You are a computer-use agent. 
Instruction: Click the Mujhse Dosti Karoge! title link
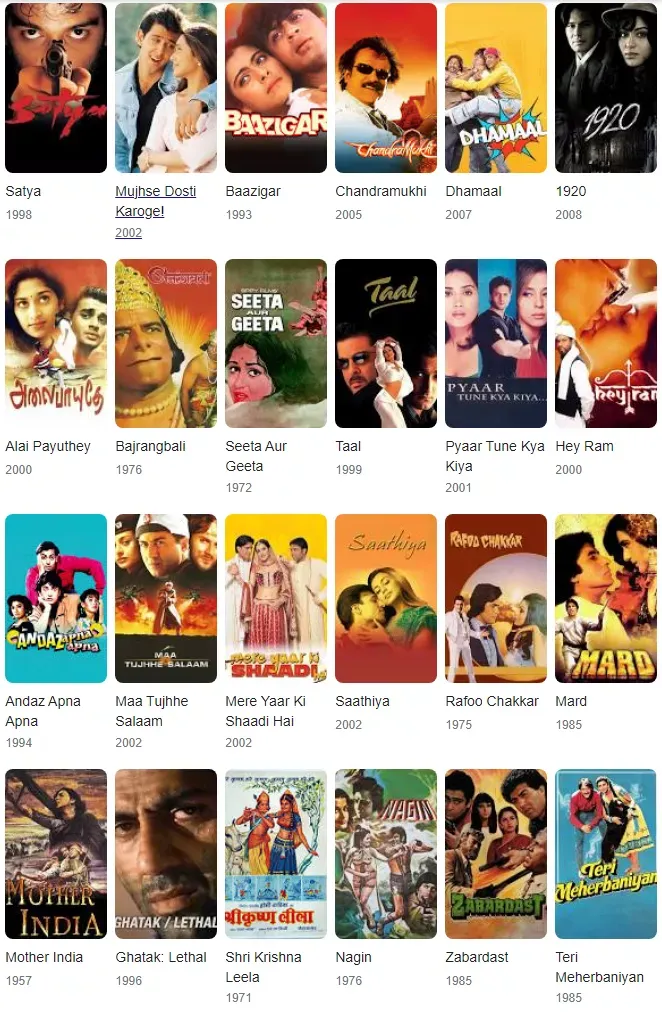(x=156, y=201)
